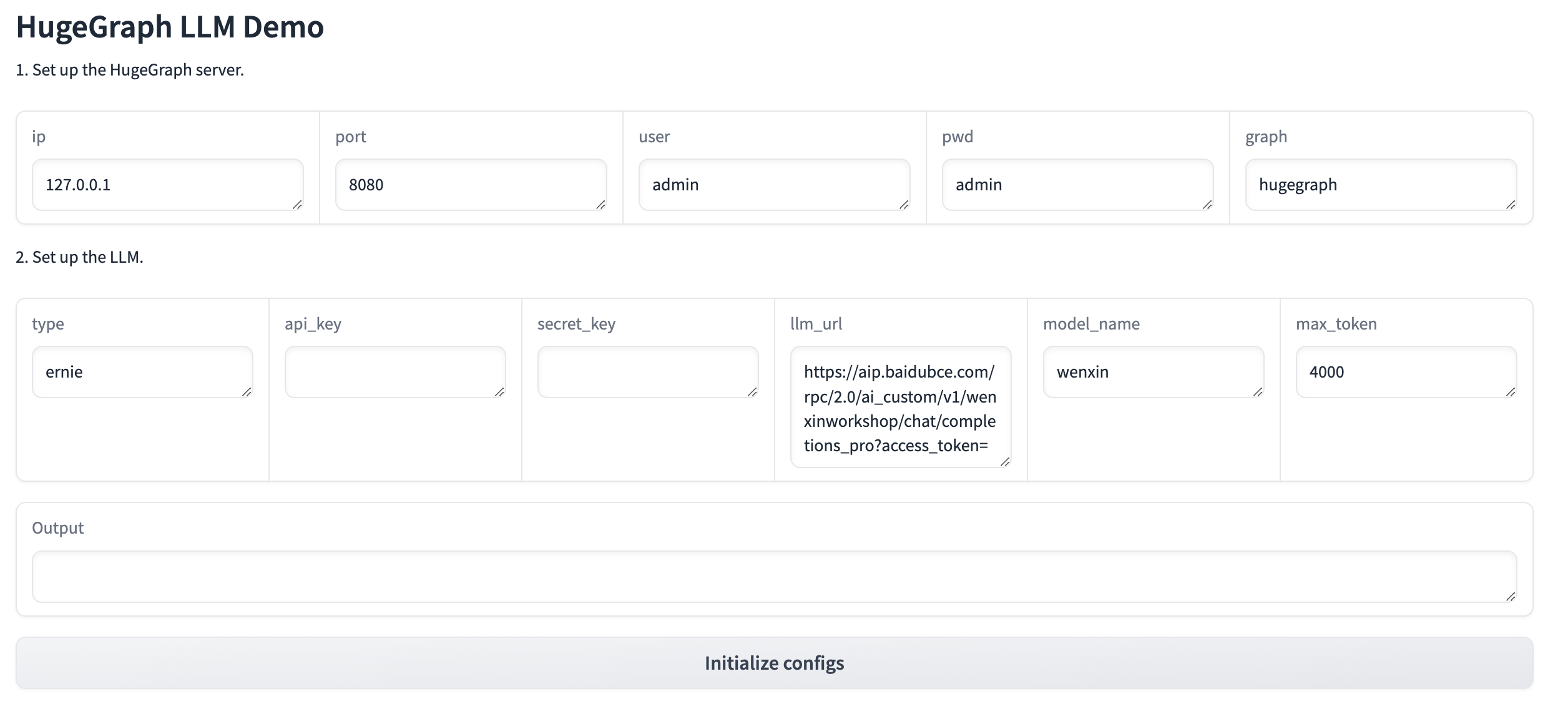Select the pwd input field
Screen dimensions: 1568x714
point(1077,185)
